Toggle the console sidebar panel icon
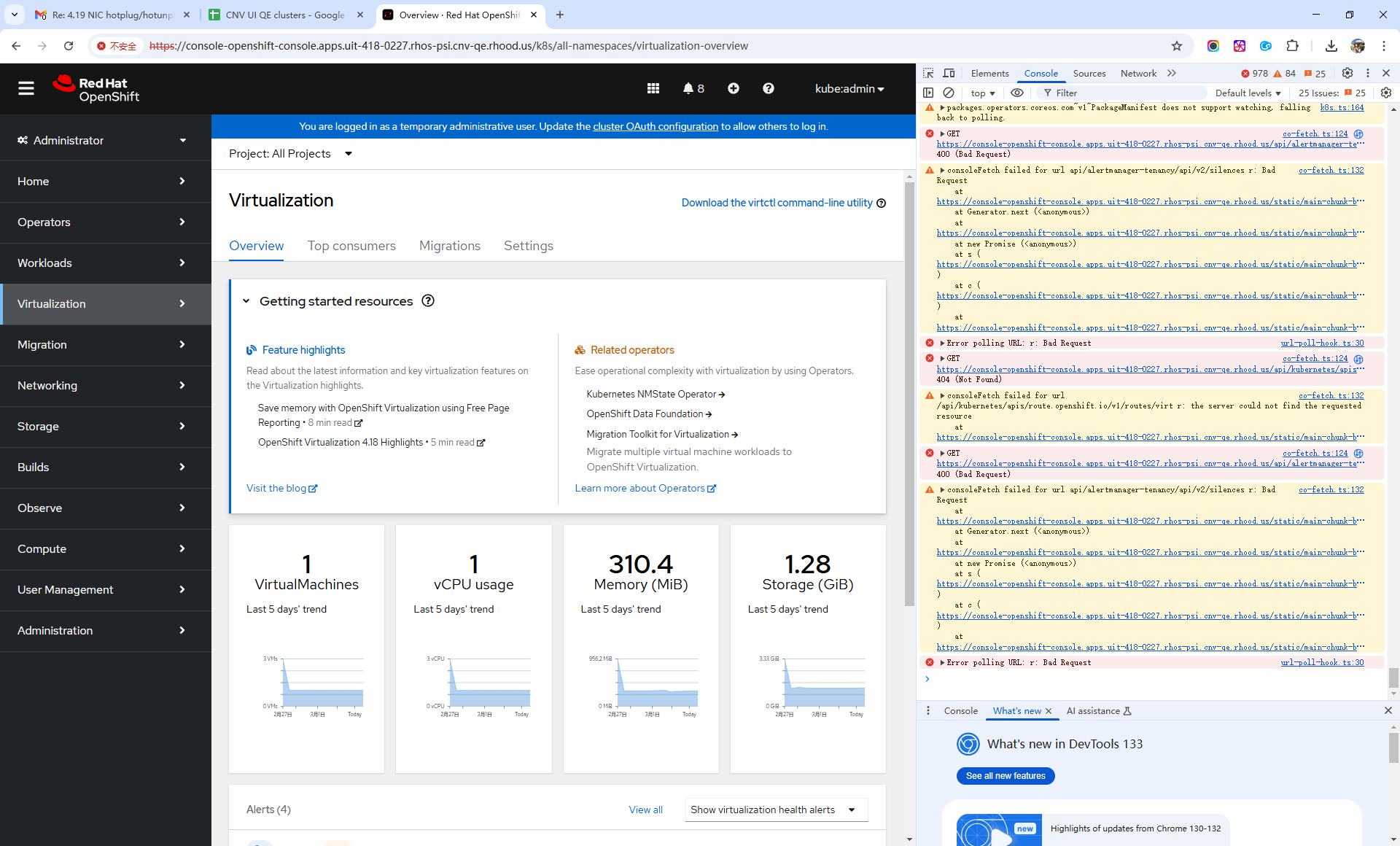The height and width of the screenshot is (846, 1400). click(928, 93)
